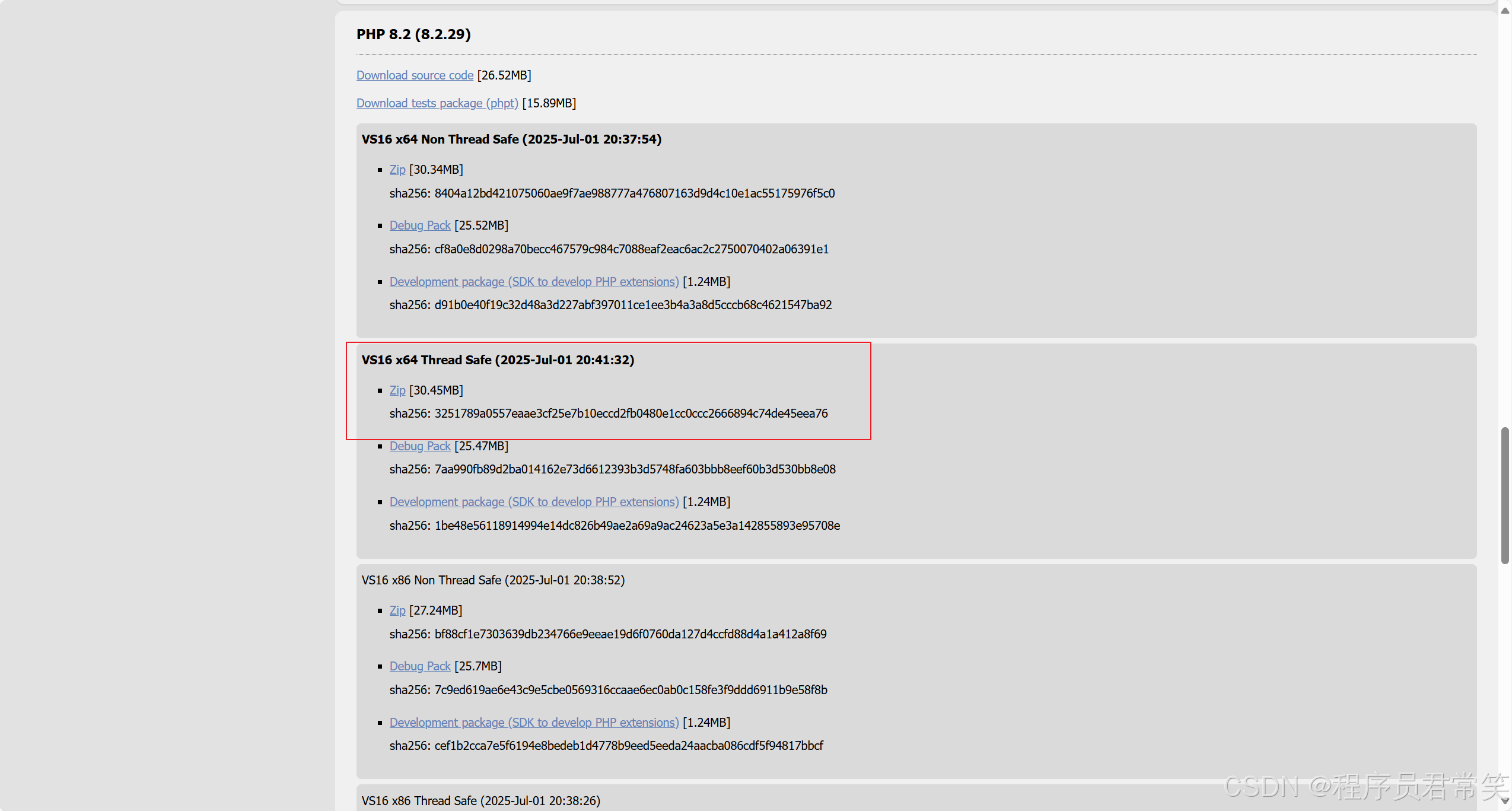Click sha256 hash starting 8404a12bd
The width and height of the screenshot is (1512, 811).
(x=635, y=193)
